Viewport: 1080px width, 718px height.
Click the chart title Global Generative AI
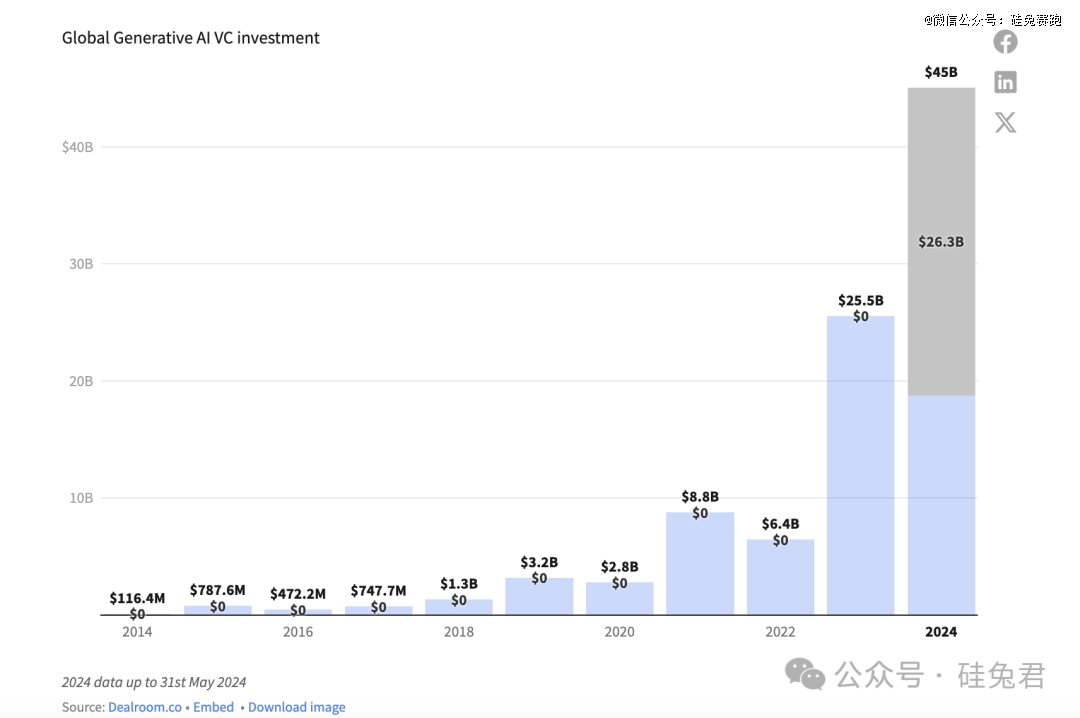click(191, 38)
